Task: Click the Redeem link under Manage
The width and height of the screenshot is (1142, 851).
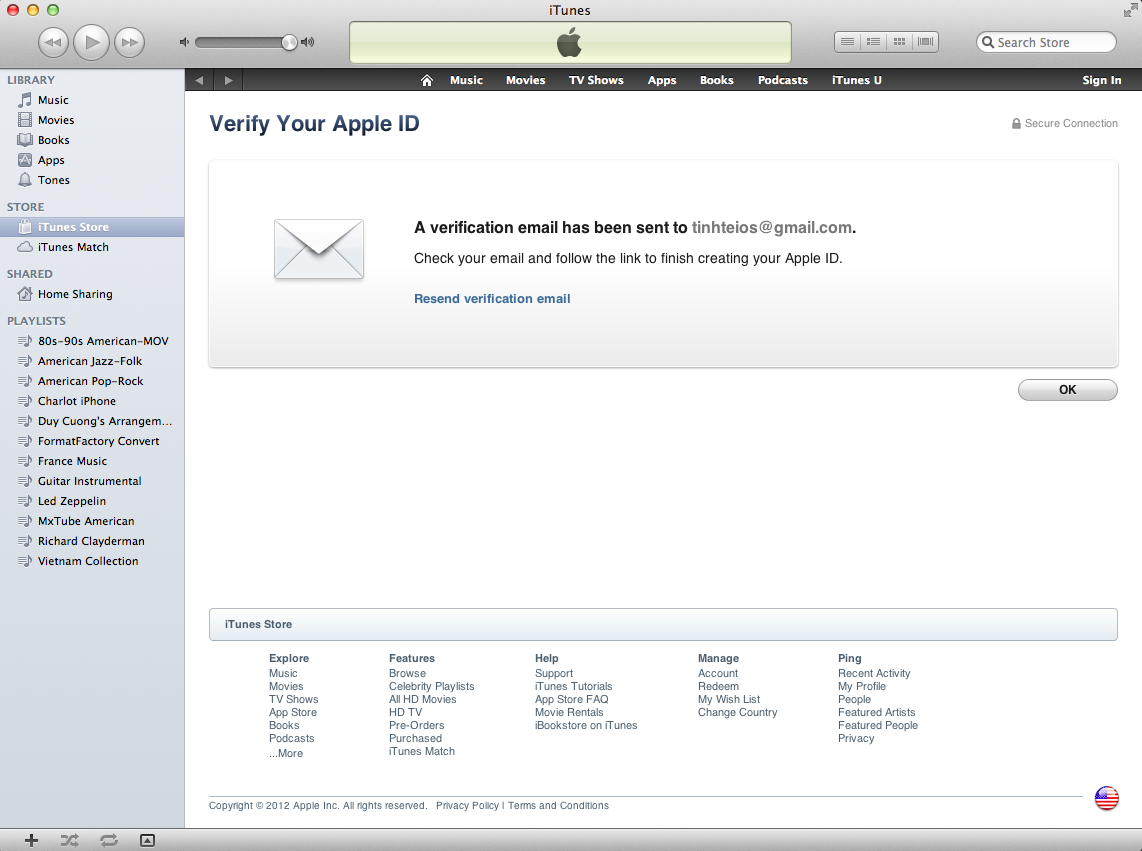Action: (718, 686)
